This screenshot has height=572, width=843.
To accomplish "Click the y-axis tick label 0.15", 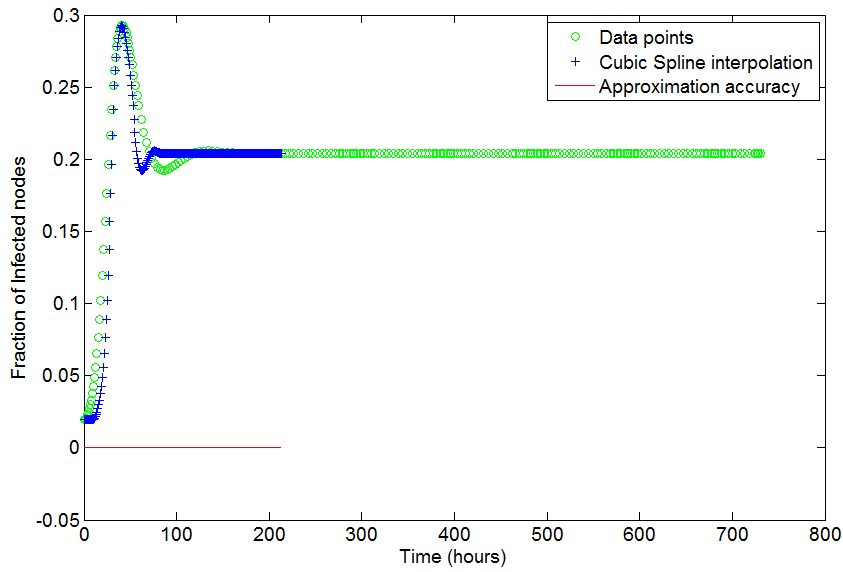I will pyautogui.click(x=61, y=231).
